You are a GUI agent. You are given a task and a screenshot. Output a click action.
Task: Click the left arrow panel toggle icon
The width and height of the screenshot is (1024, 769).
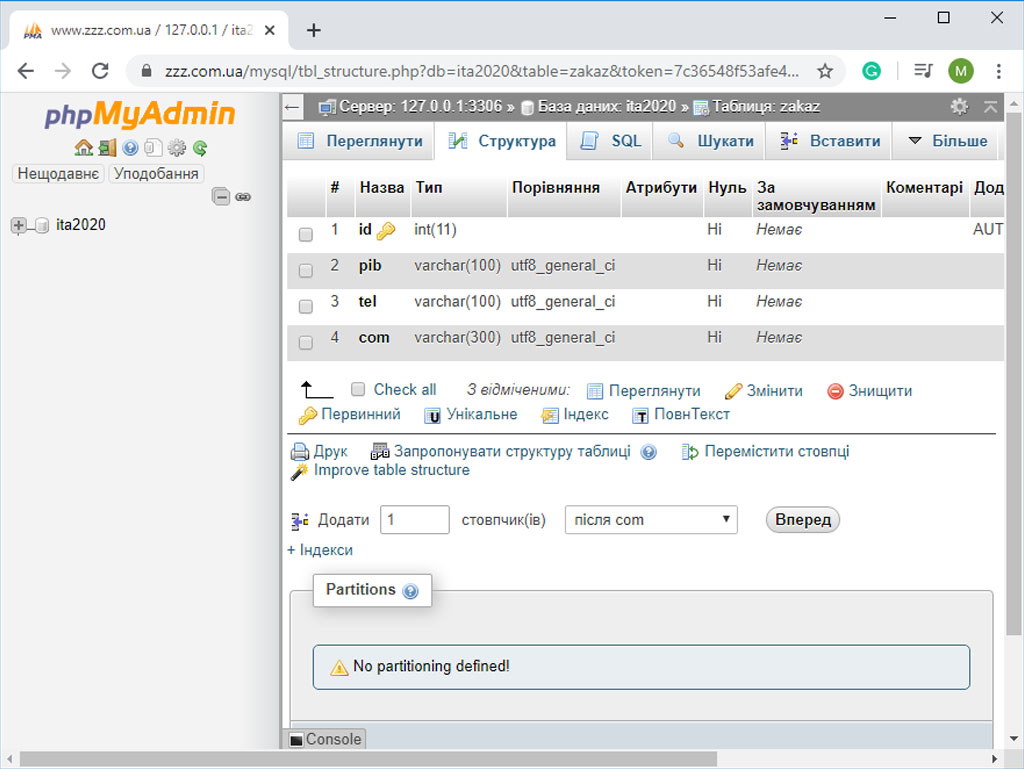click(293, 107)
